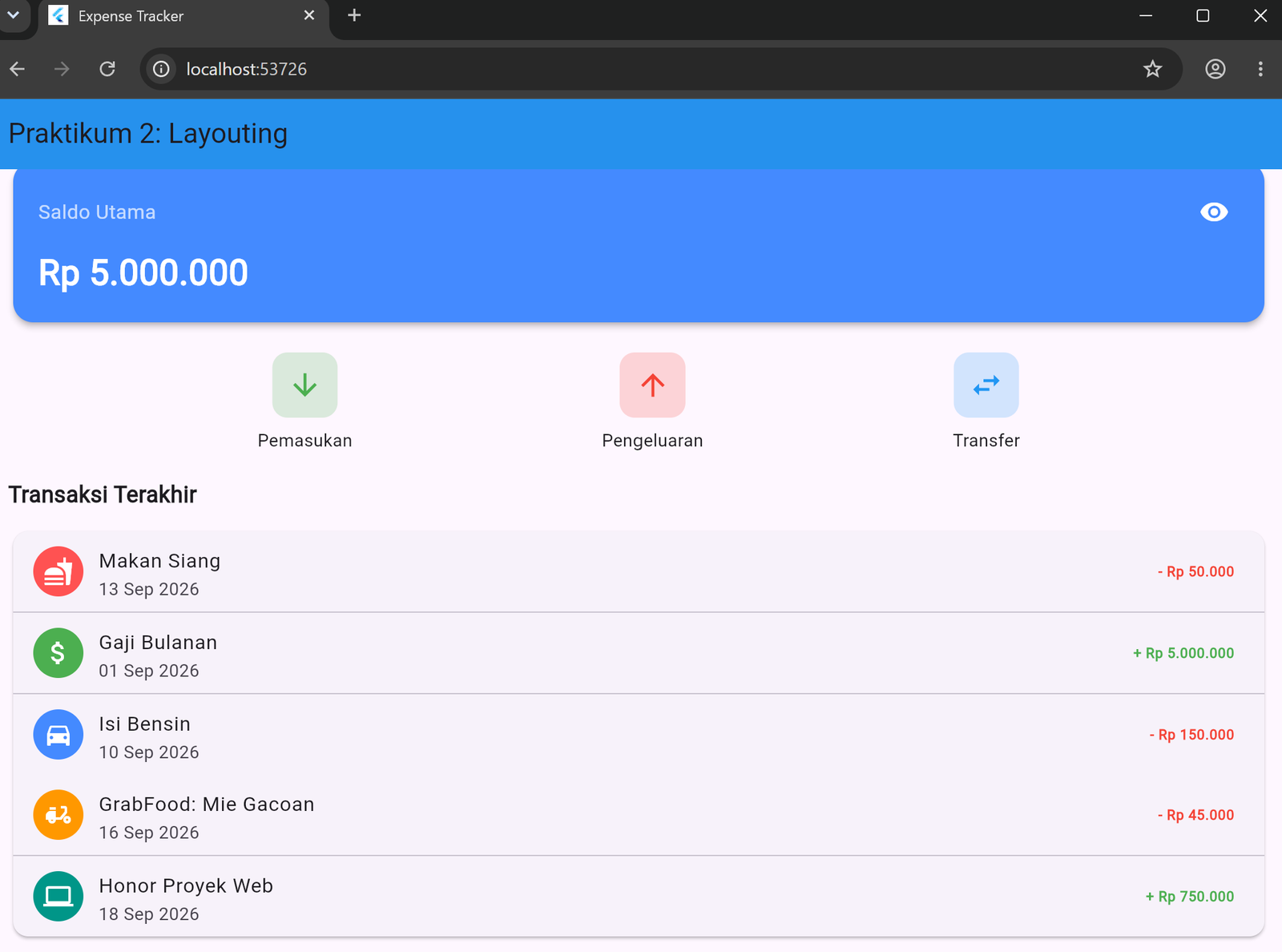The height and width of the screenshot is (952, 1282).
Task: Click the - Rp 150.000 amount
Action: pyautogui.click(x=1191, y=735)
